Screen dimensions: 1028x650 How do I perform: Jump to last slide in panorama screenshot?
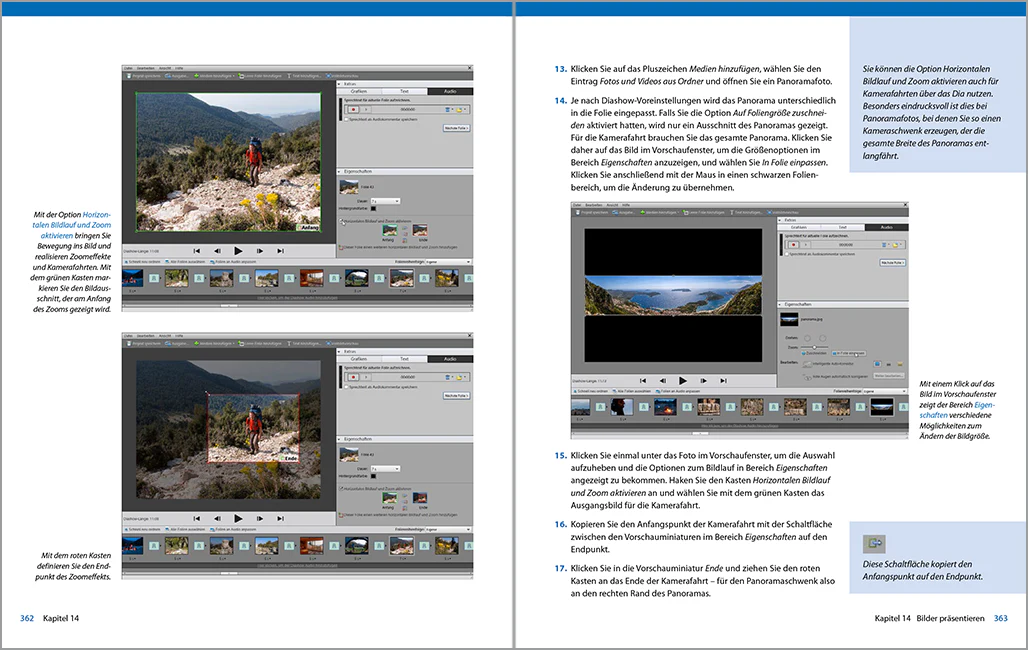click(724, 381)
